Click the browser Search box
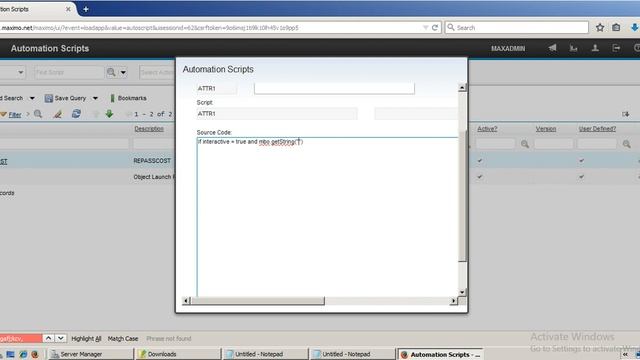 pos(517,28)
